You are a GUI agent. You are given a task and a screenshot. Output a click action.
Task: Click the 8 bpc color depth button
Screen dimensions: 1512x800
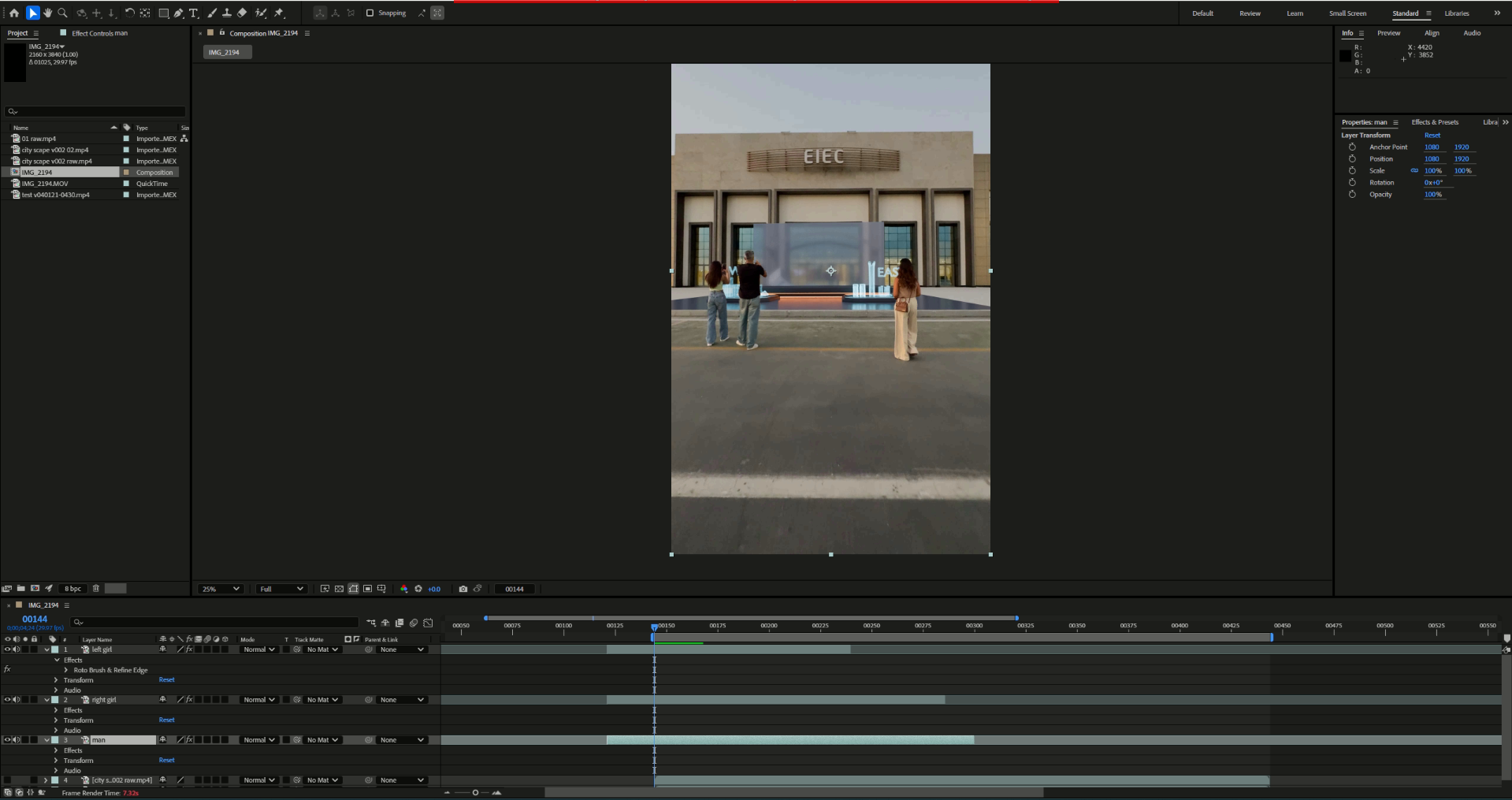click(72, 588)
